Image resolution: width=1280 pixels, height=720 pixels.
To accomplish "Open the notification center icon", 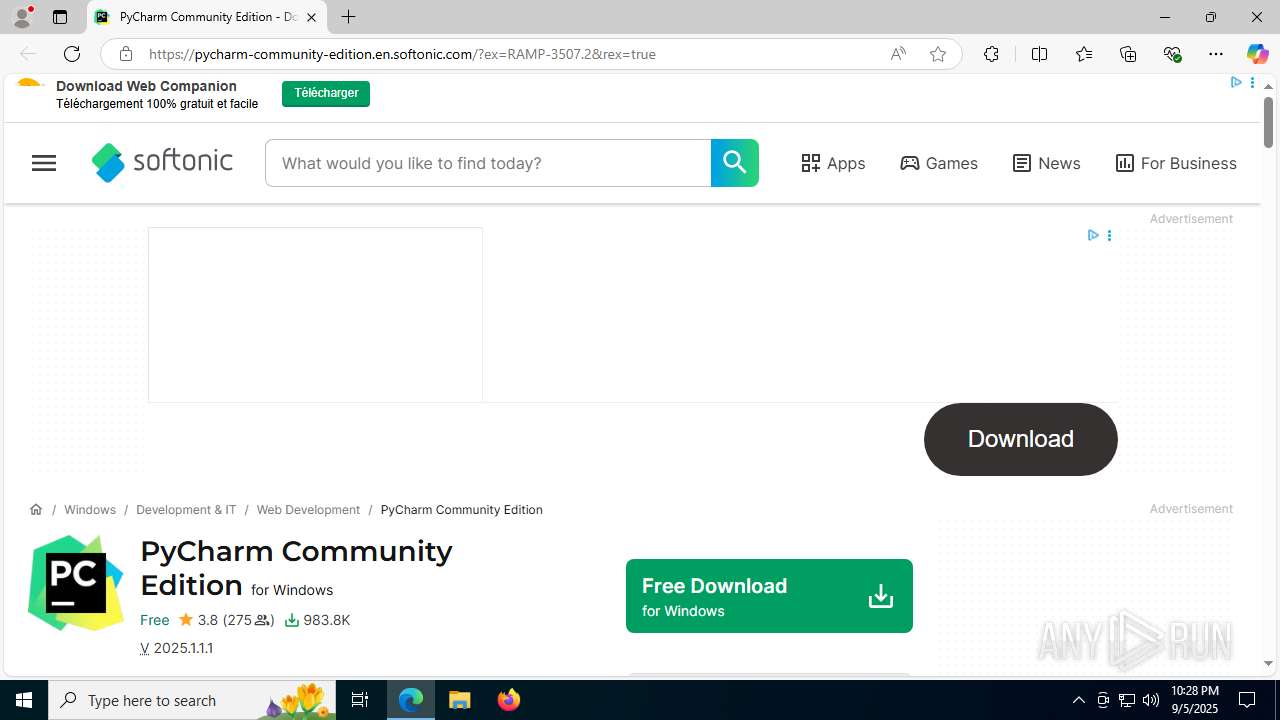I will pyautogui.click(x=1247, y=700).
